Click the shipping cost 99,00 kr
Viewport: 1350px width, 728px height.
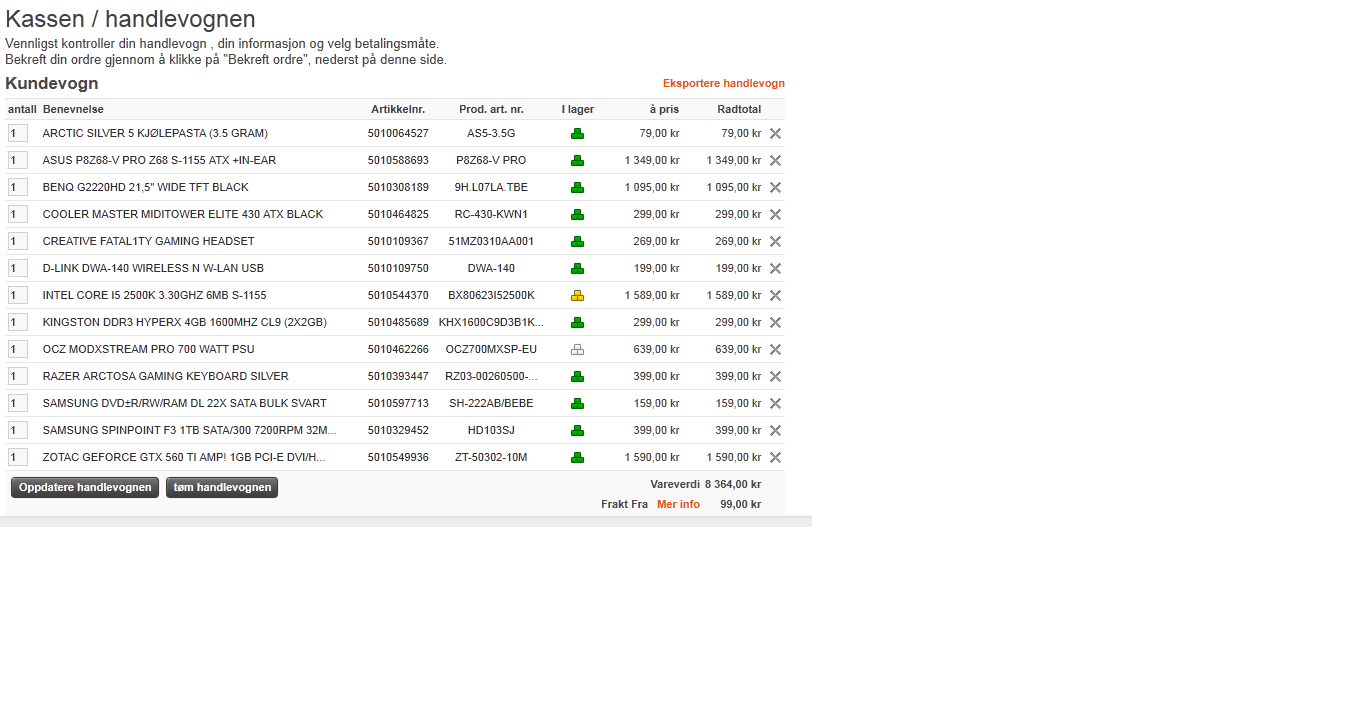point(741,504)
